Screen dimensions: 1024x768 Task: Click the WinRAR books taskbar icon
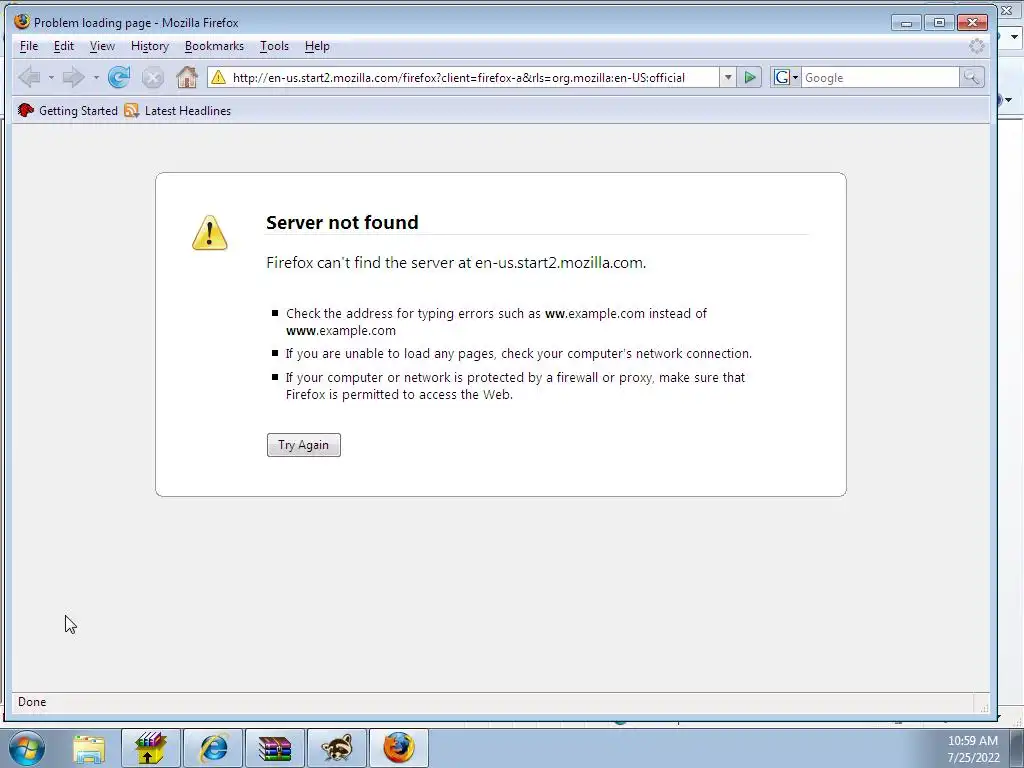click(x=275, y=748)
